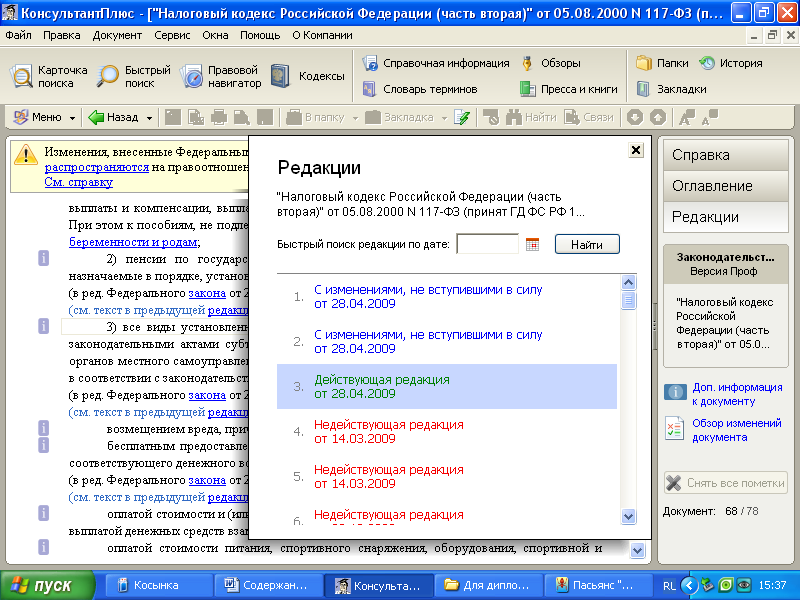Screen dimensions: 800x600
Task: Expand the Меню dropdown arrow
Action: pyautogui.click(x=72, y=118)
